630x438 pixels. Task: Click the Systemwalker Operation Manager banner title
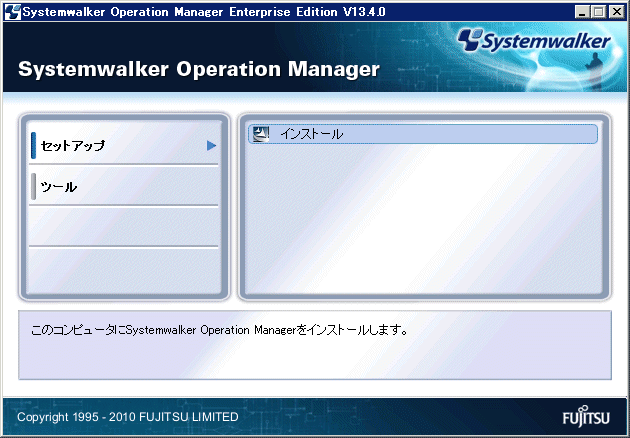199,69
